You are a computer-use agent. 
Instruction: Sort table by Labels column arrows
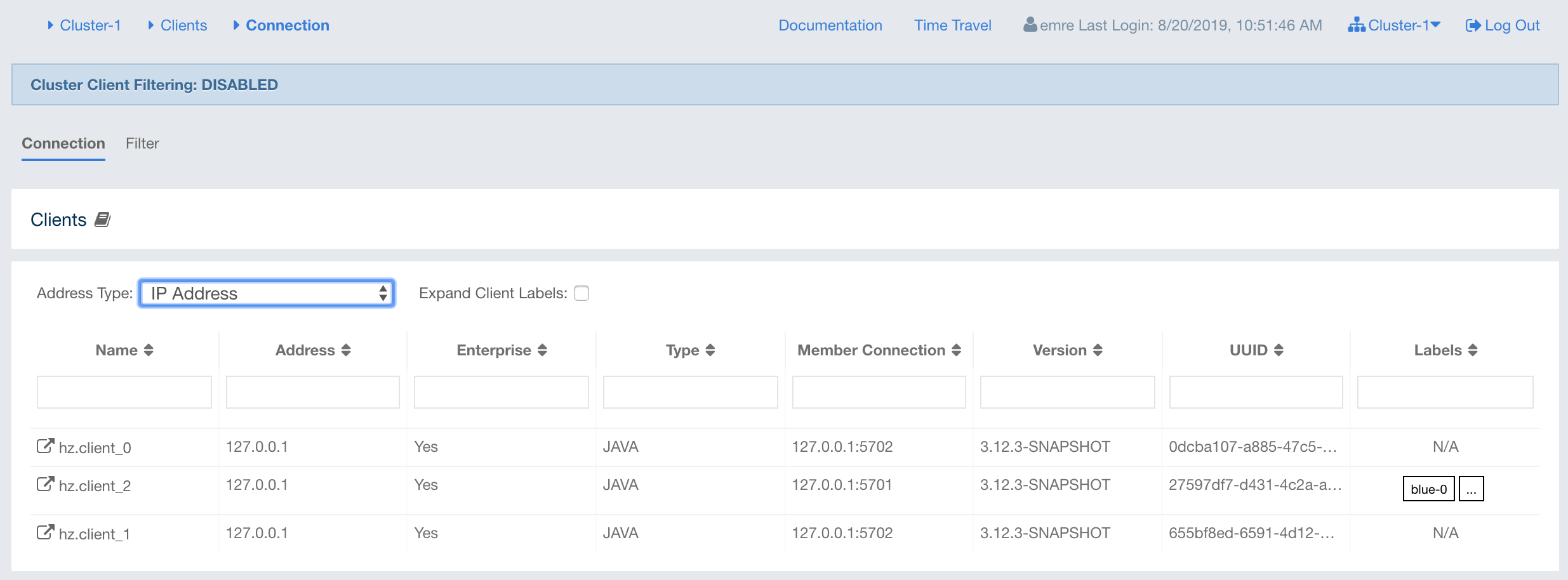pos(1473,350)
